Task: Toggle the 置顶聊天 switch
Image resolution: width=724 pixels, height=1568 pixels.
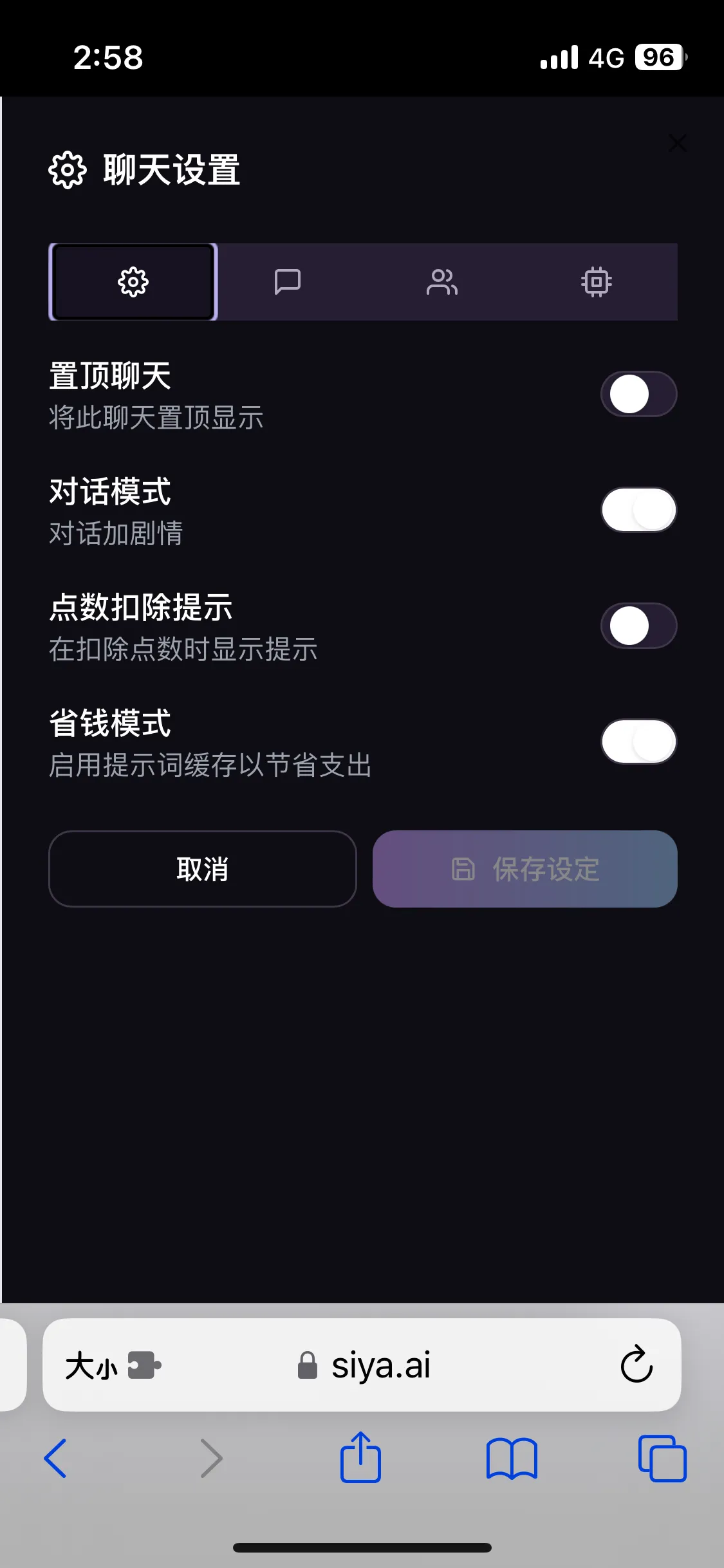Action: pyautogui.click(x=638, y=394)
